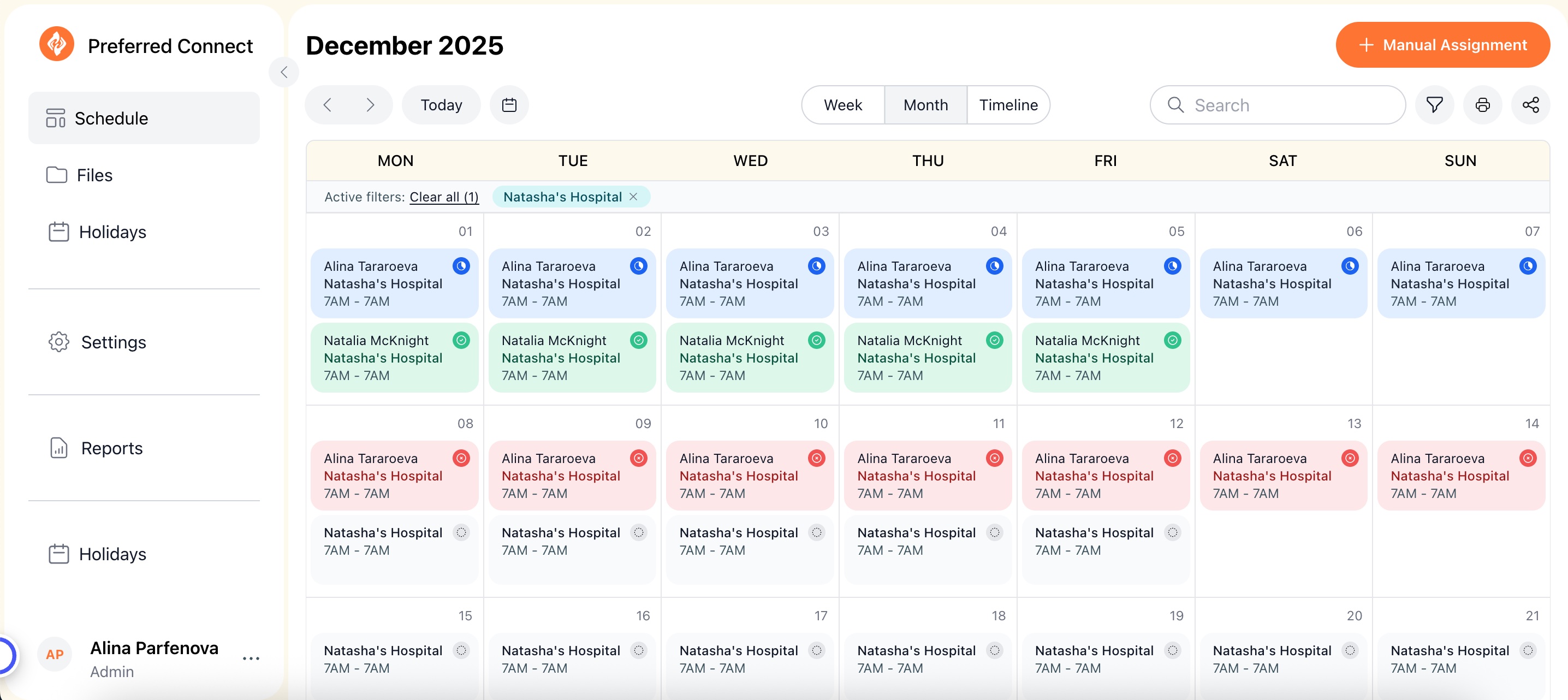Click Clear all (1) filters link

tap(444, 197)
